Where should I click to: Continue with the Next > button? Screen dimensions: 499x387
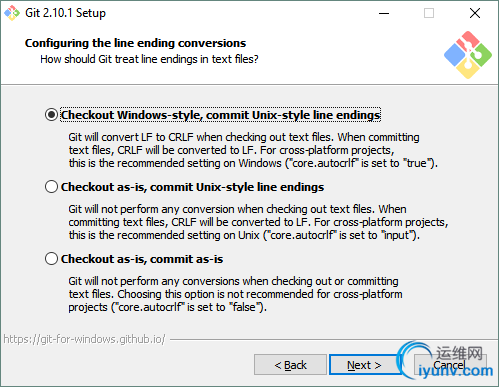364,365
